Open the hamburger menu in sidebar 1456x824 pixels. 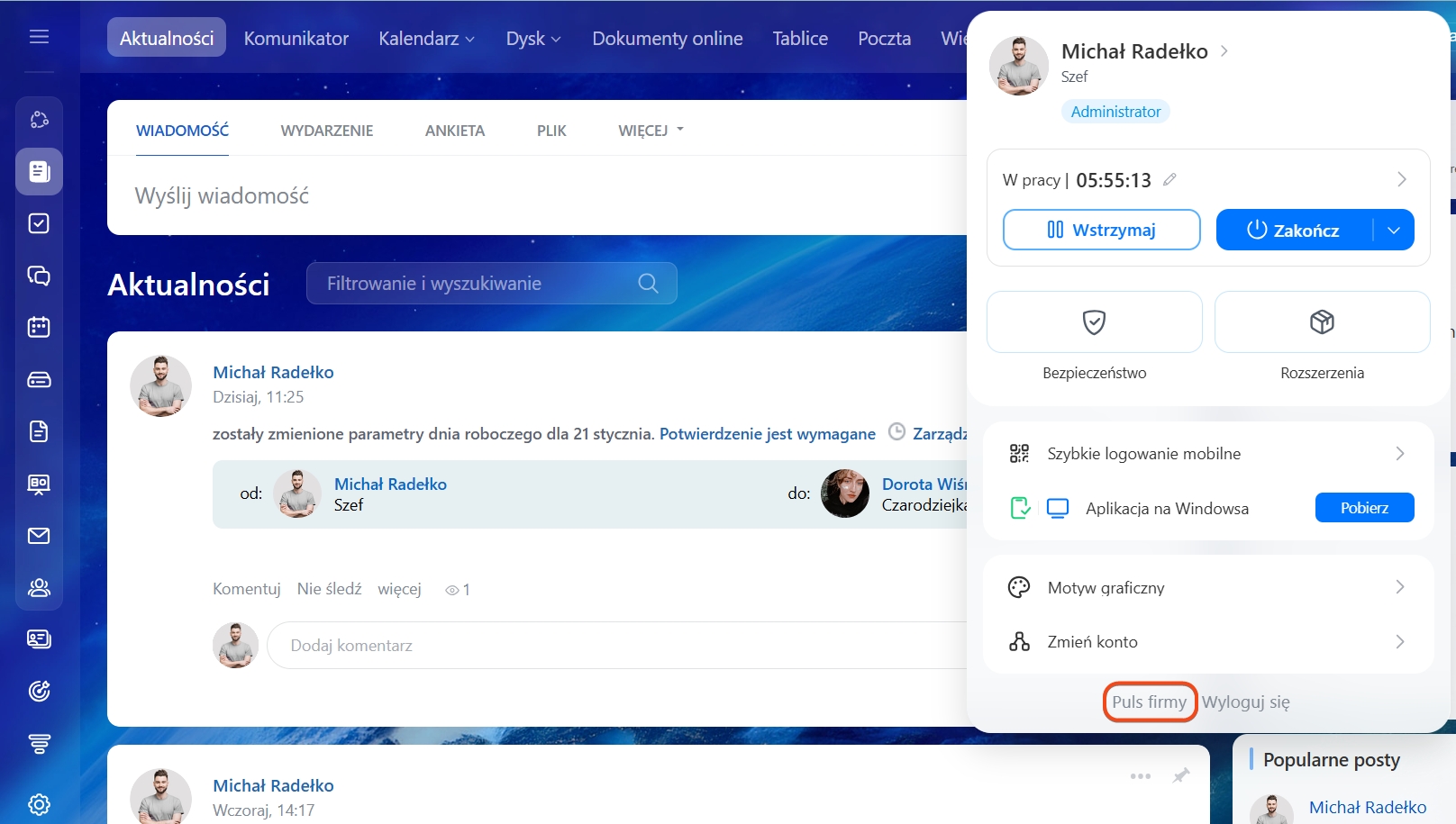click(x=39, y=37)
